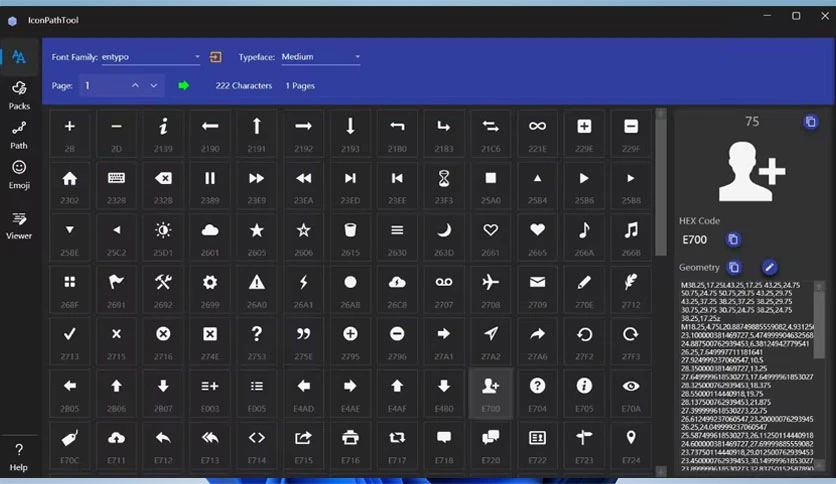Screen dimensions: 836x484
Task: Select the cloud glyph 2601
Action: [x=210, y=237]
